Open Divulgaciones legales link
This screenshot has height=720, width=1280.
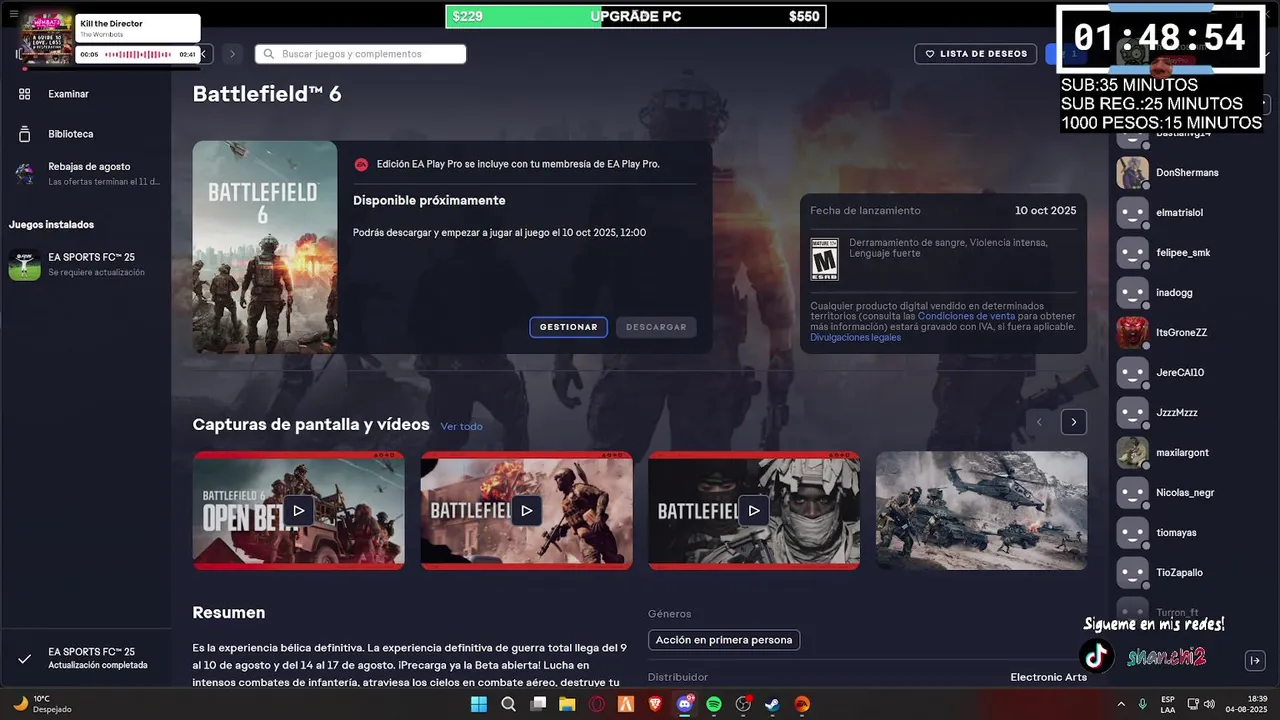(855, 337)
